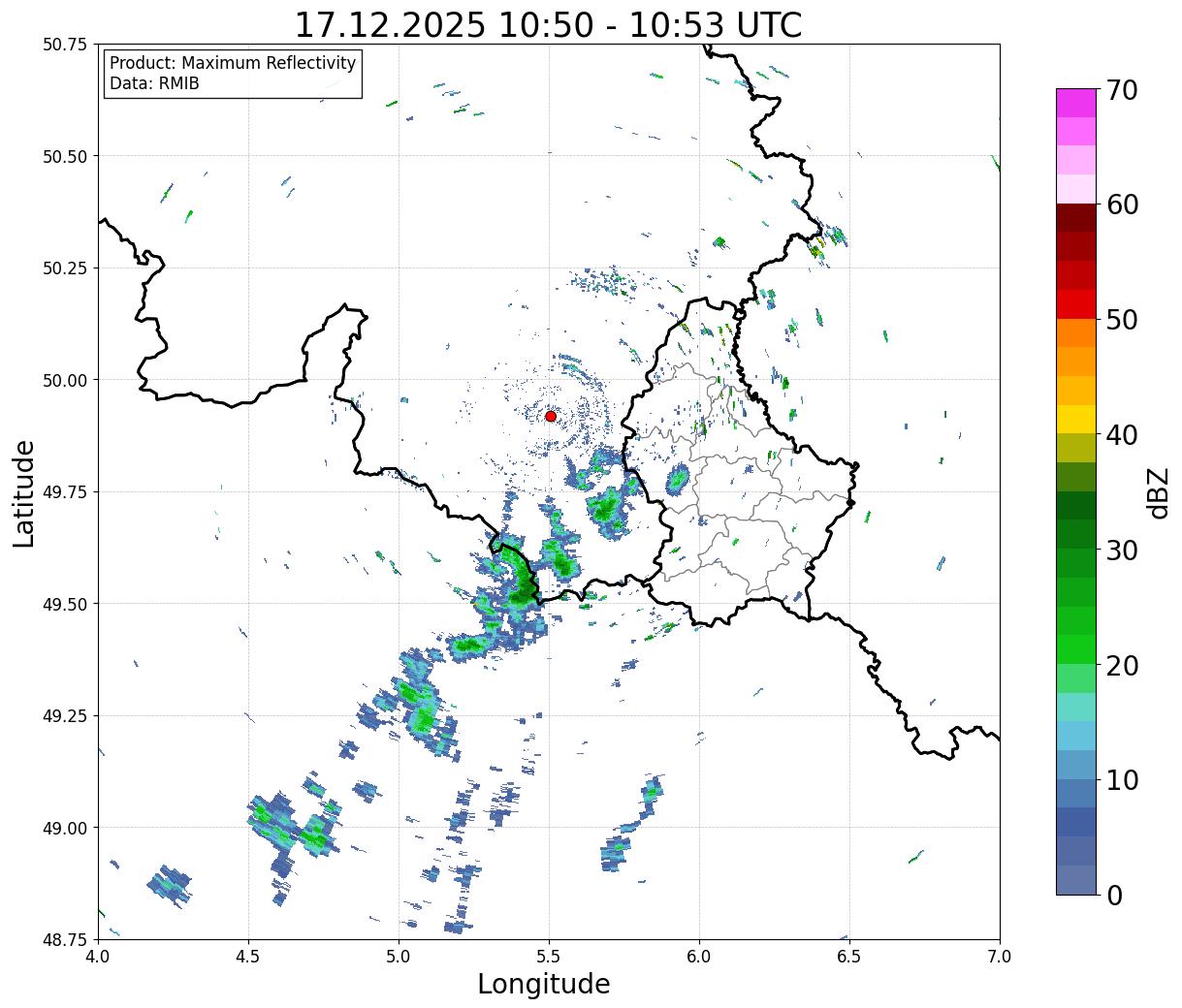Click the longitude tick label 6.5
1182x1008 pixels.
coord(849,956)
